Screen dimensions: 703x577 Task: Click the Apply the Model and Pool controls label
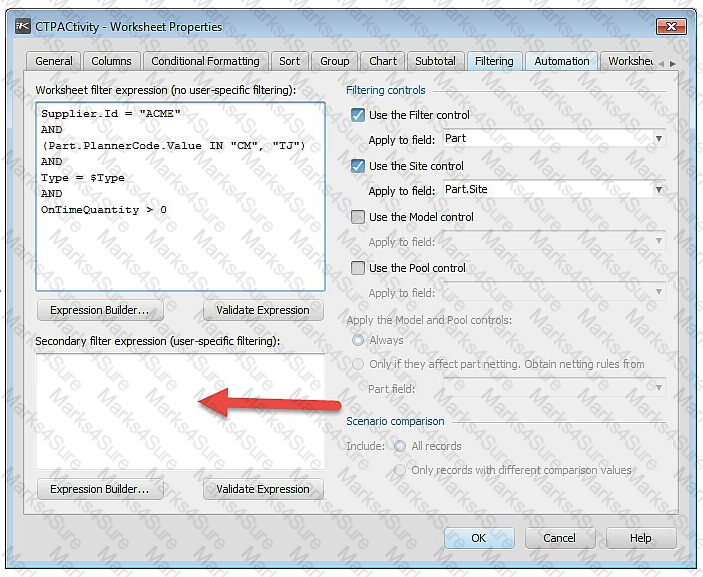coord(429,320)
